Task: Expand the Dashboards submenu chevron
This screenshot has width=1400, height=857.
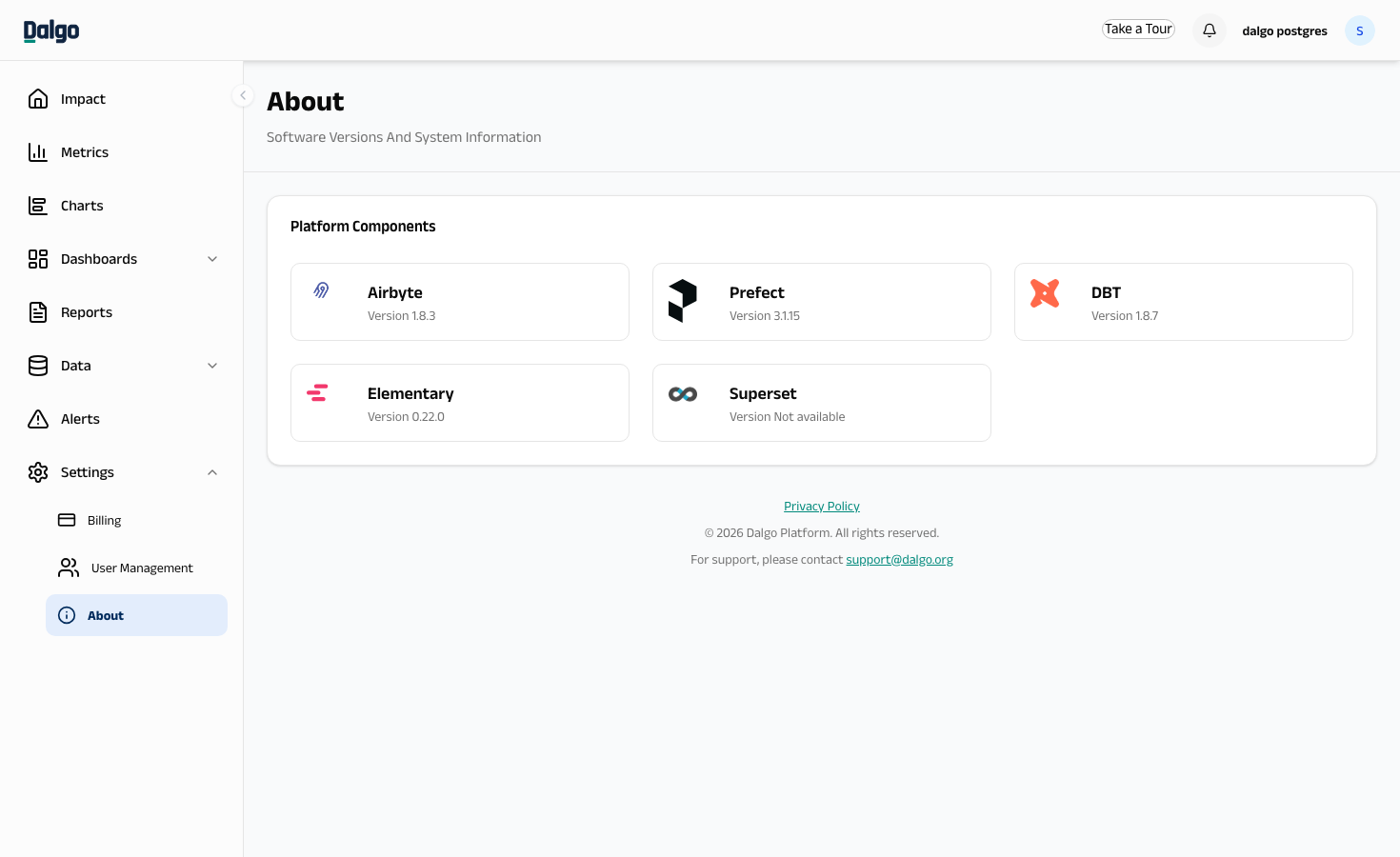Action: point(212,259)
